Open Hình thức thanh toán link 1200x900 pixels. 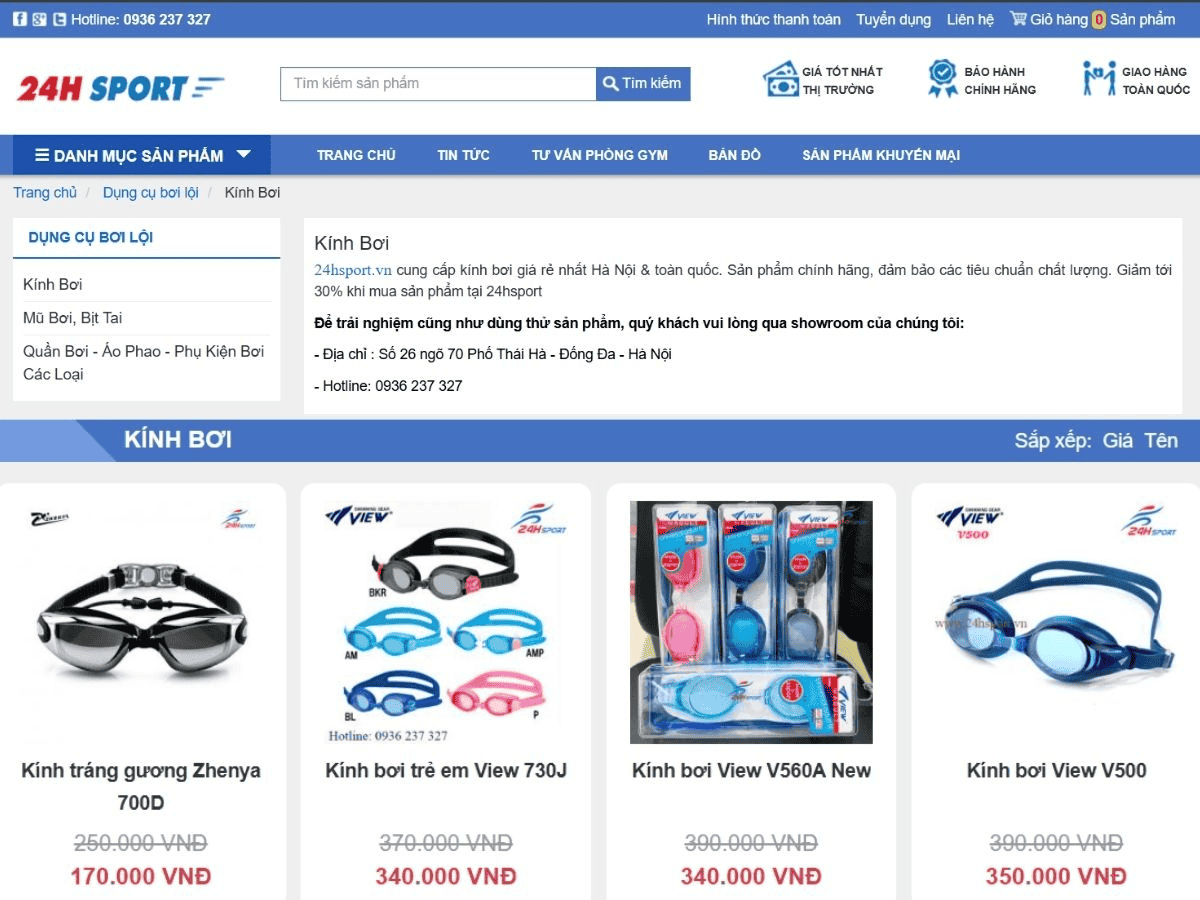[x=774, y=19]
